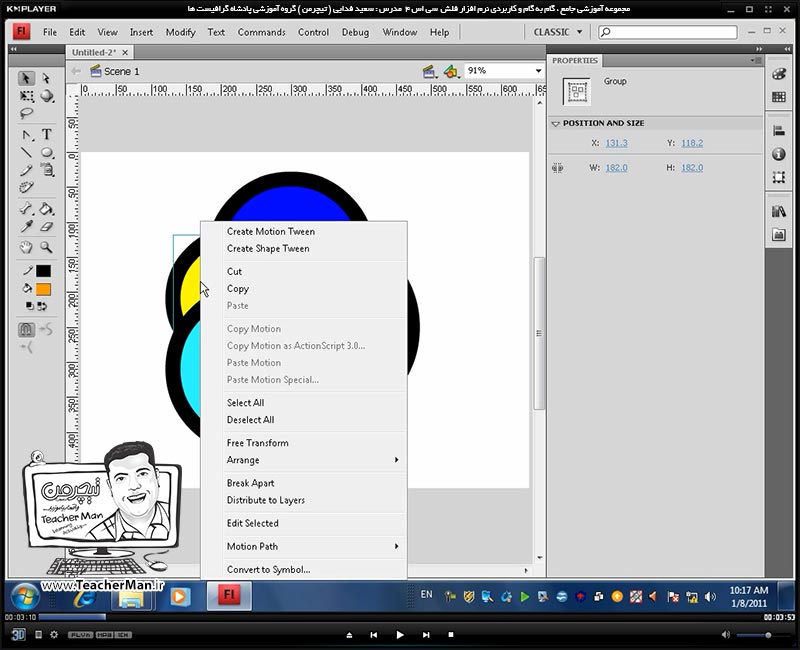
Task: Open the Edit Scene dropdown button
Action: [430, 71]
